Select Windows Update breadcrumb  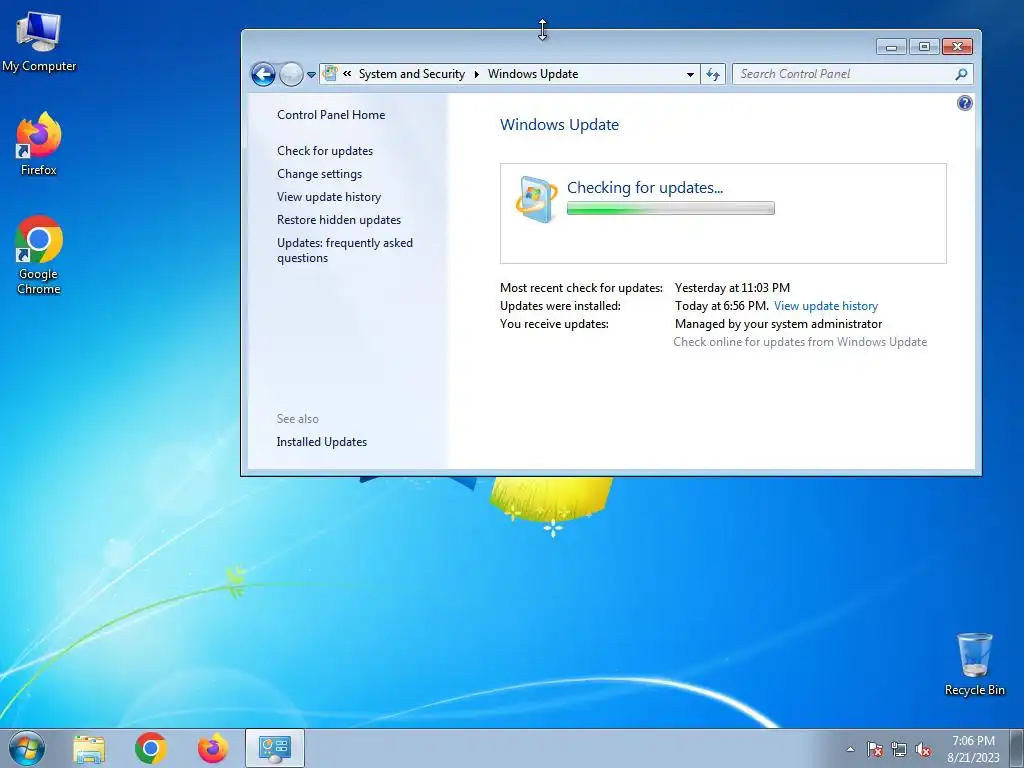tap(533, 74)
